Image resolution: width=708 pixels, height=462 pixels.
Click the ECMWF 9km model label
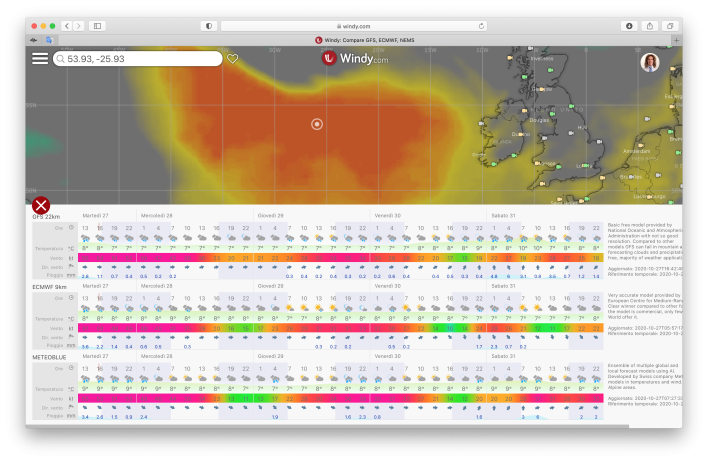[x=50, y=287]
